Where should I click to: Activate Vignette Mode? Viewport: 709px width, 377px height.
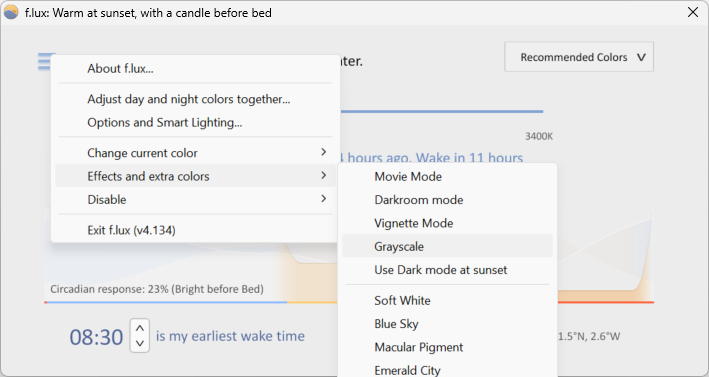tap(447, 223)
